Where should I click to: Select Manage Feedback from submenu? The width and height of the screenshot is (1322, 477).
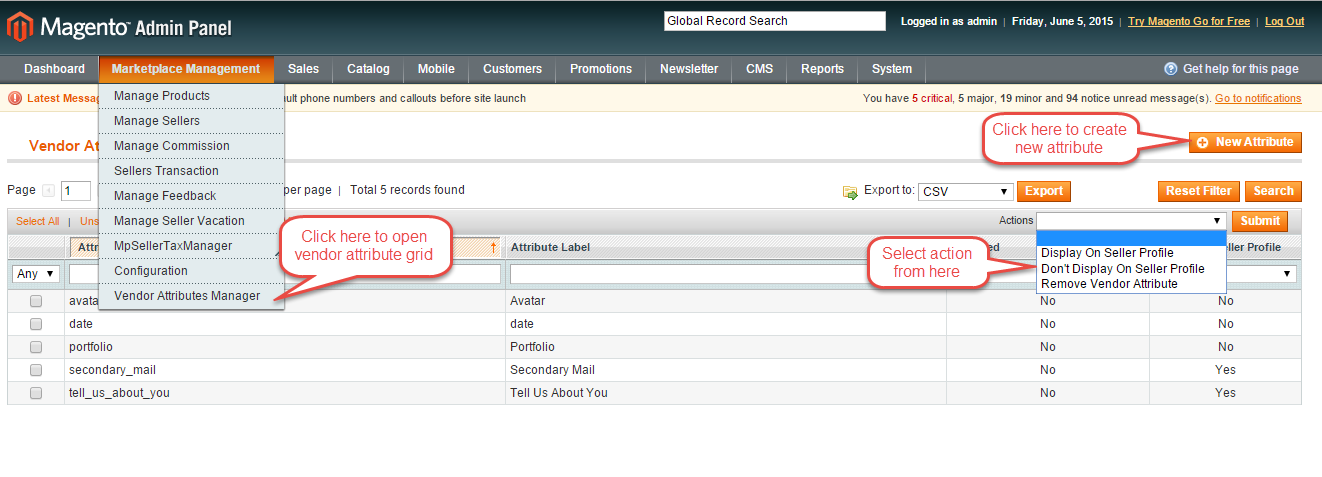(191, 196)
